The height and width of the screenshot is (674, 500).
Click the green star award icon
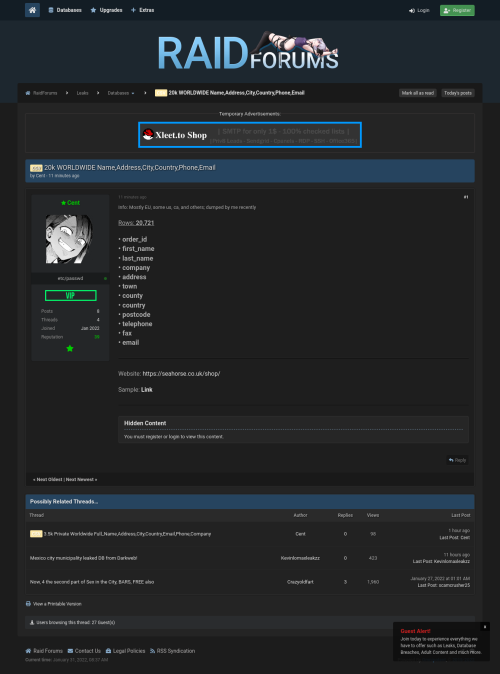pyautogui.click(x=70, y=348)
